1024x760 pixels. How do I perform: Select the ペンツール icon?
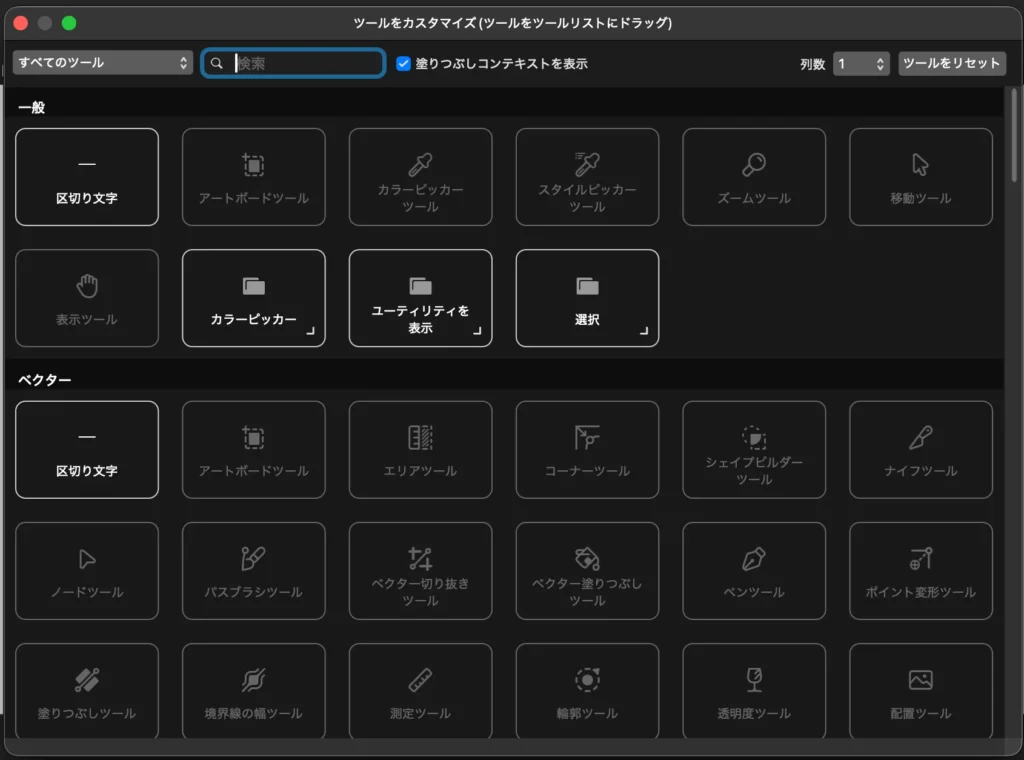click(x=754, y=558)
